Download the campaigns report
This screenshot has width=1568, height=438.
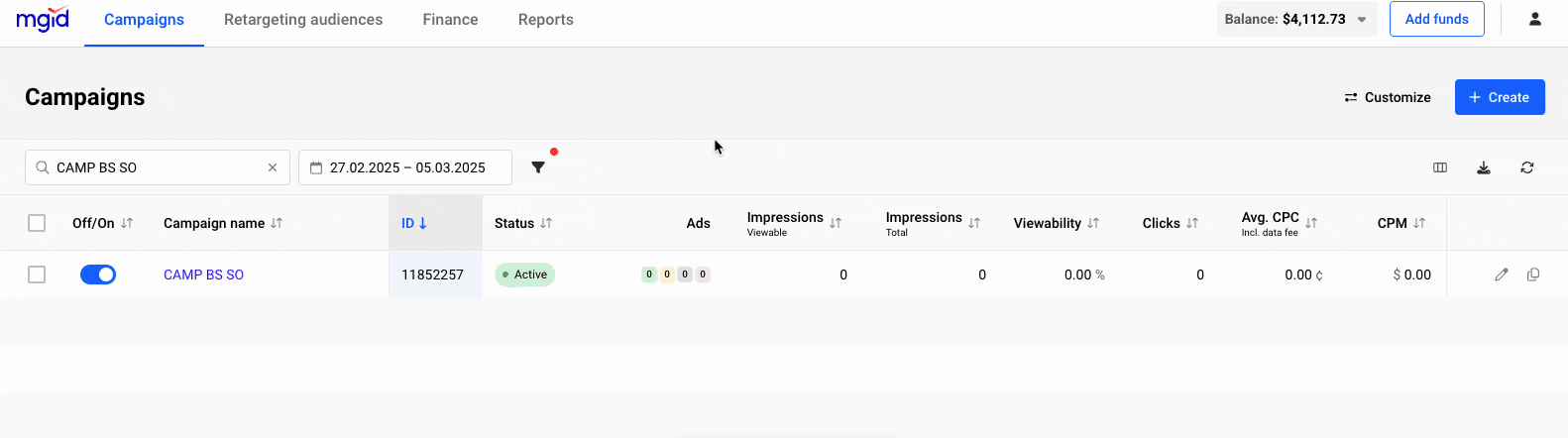point(1484,167)
